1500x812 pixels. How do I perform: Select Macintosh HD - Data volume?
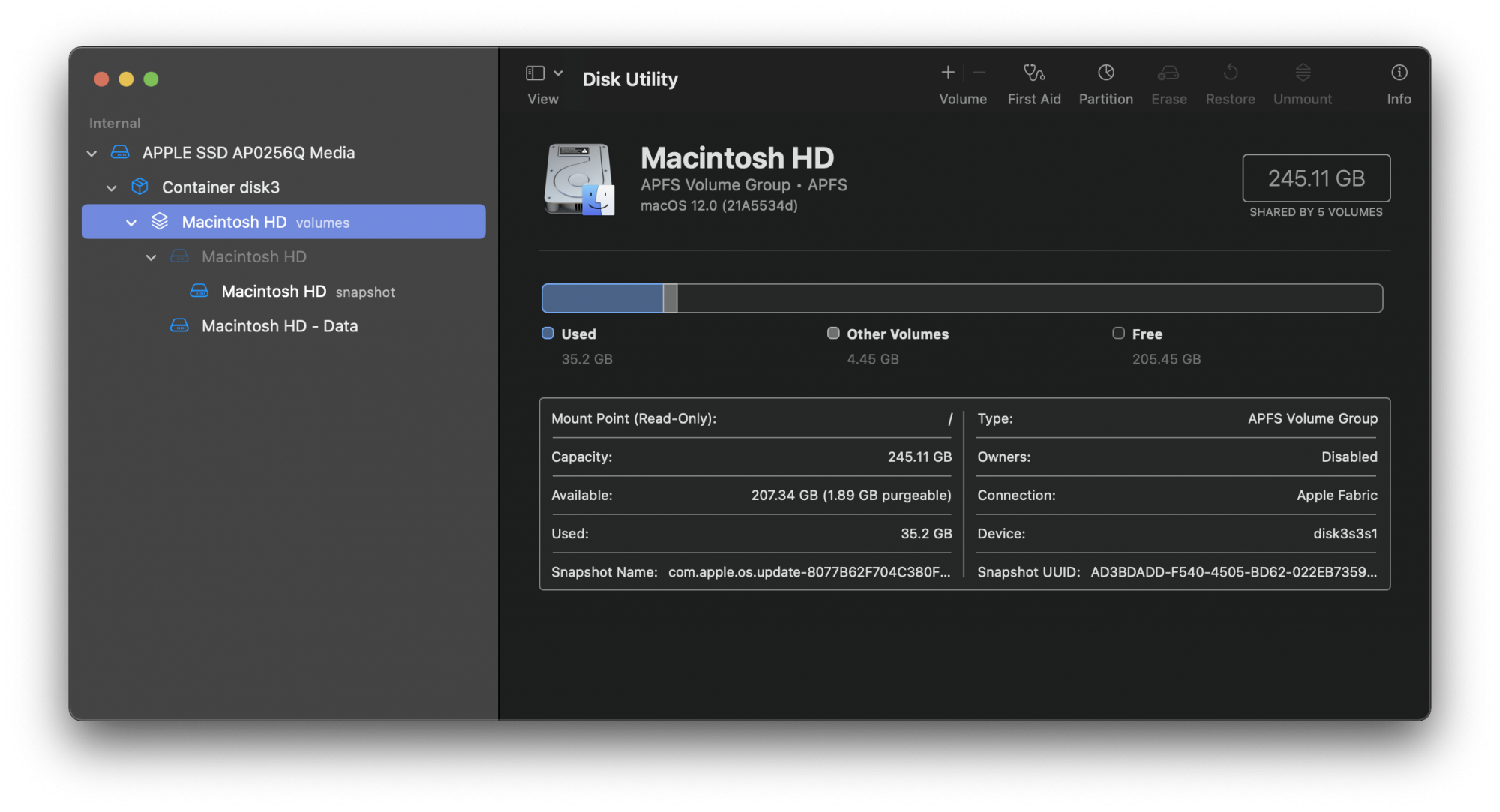tap(280, 326)
